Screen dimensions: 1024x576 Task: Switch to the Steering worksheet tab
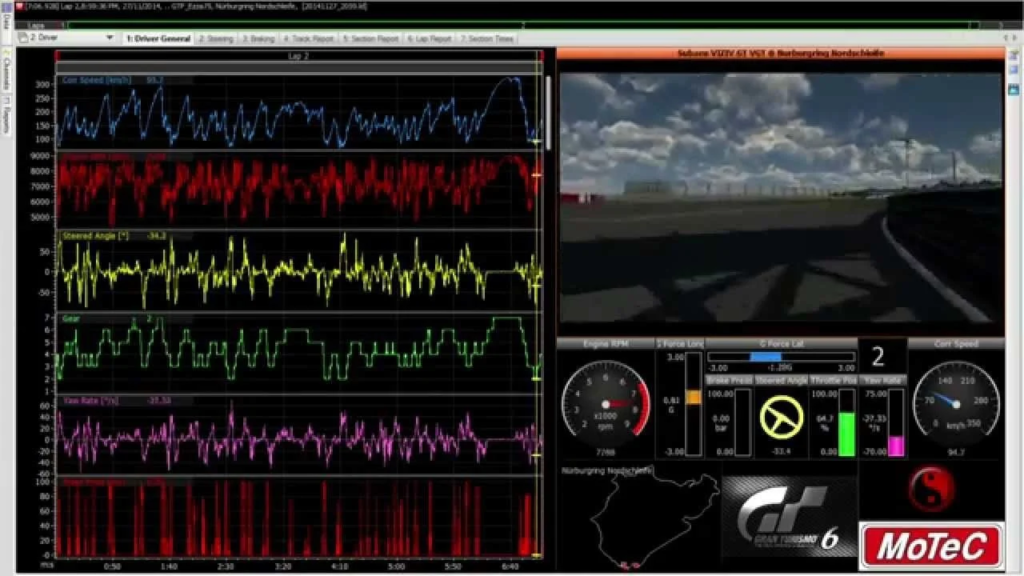pyautogui.click(x=216, y=39)
